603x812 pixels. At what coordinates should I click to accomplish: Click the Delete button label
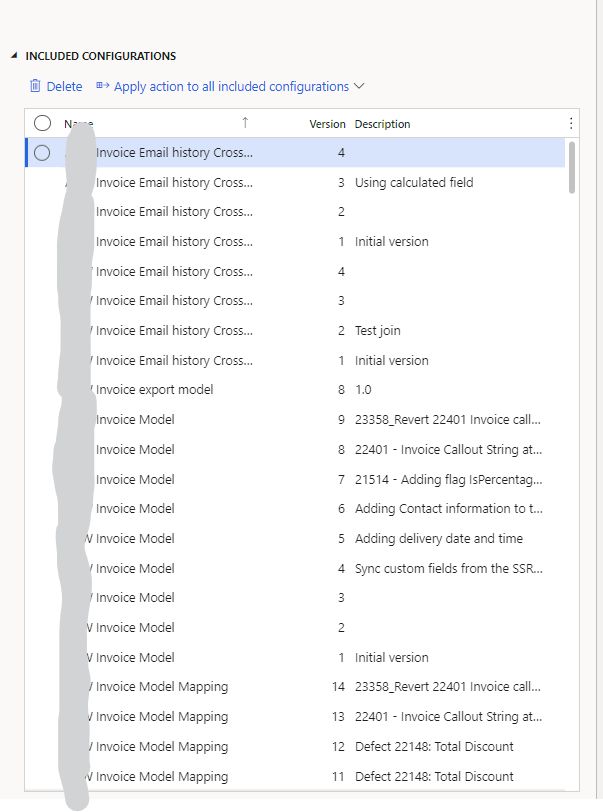[64, 87]
